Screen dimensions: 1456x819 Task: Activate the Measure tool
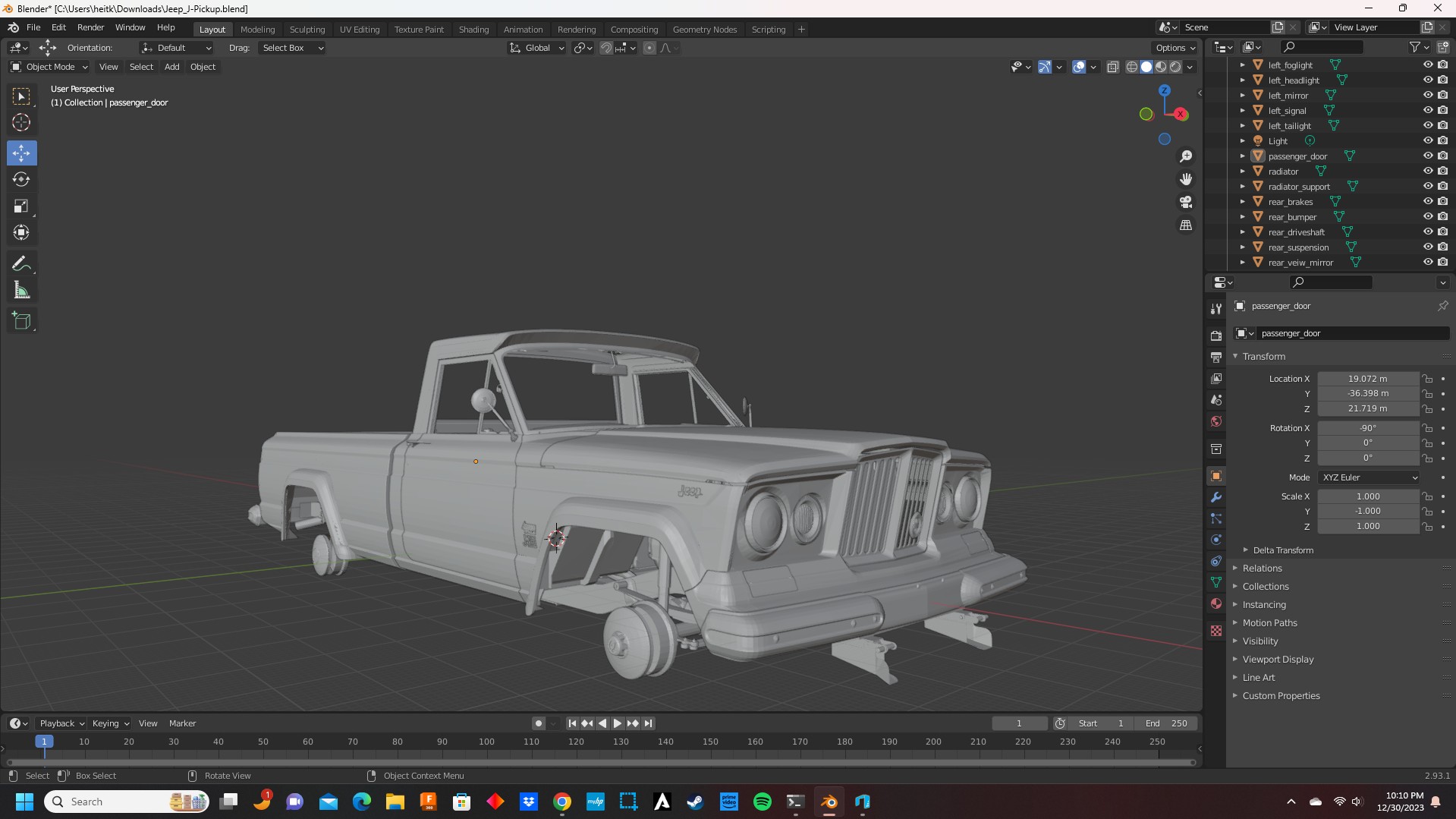(21, 291)
